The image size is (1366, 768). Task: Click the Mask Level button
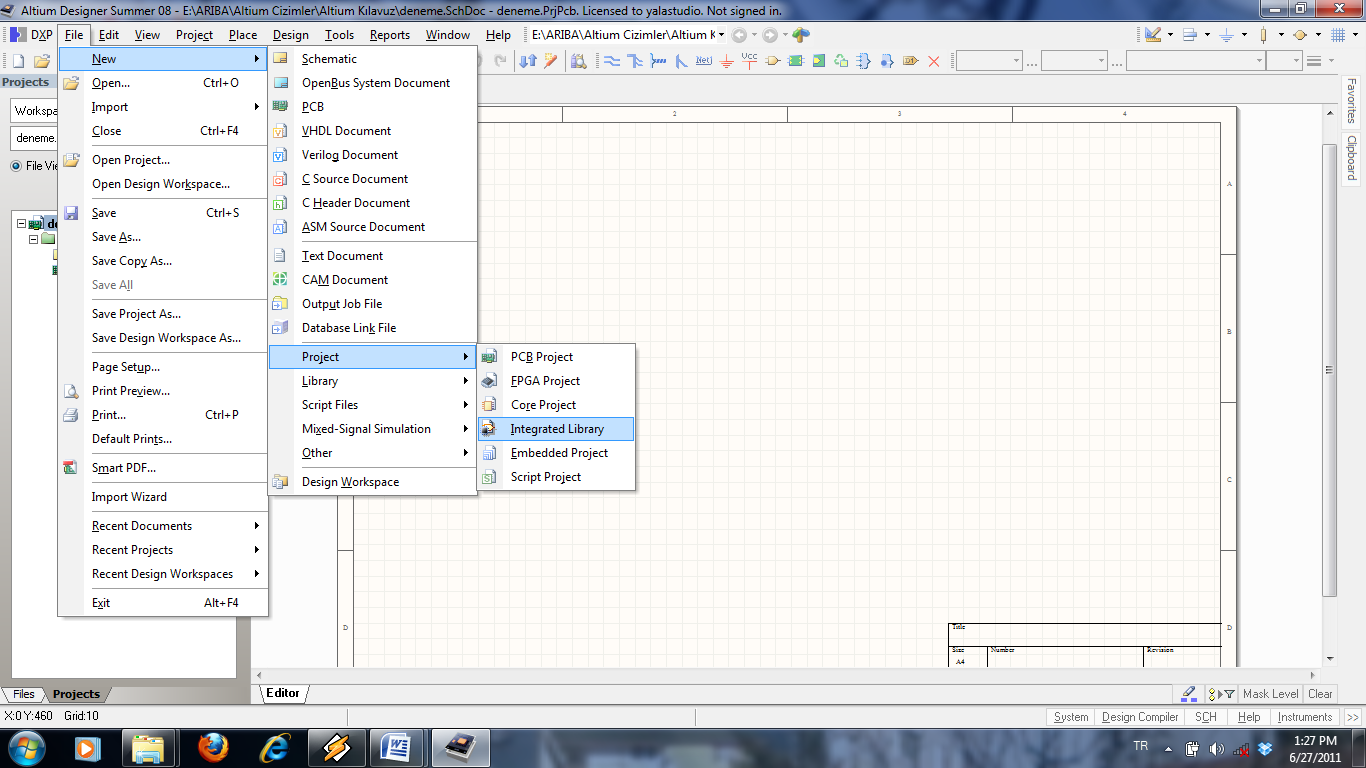pos(1270,693)
